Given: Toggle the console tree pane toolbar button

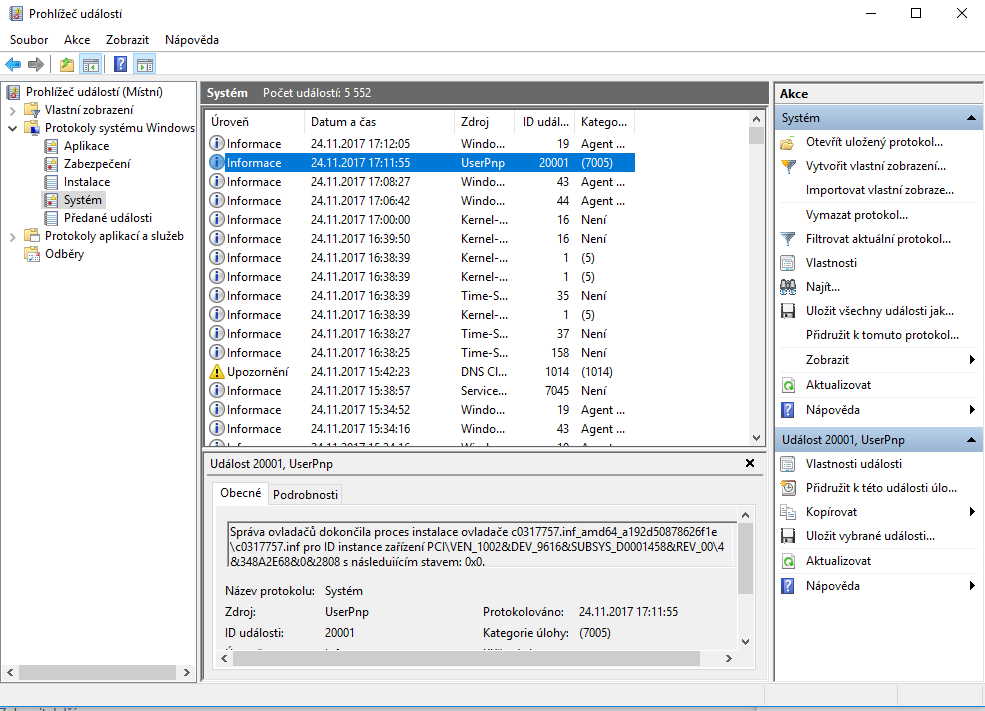Looking at the screenshot, I should pos(91,65).
